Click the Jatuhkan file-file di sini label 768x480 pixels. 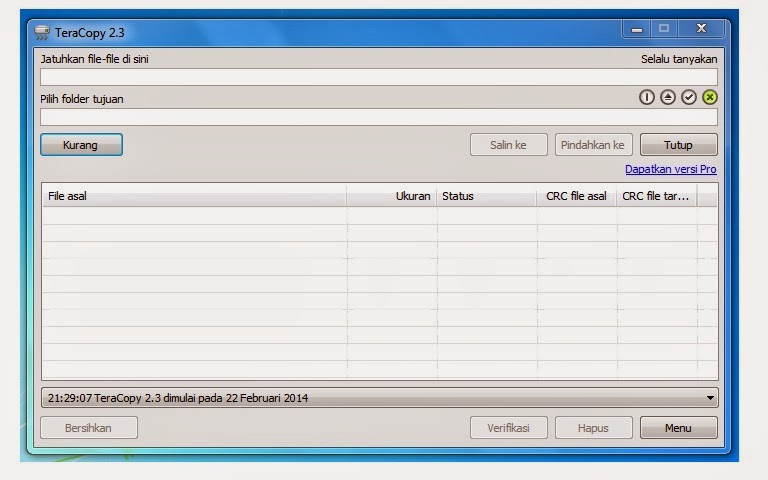[95, 59]
